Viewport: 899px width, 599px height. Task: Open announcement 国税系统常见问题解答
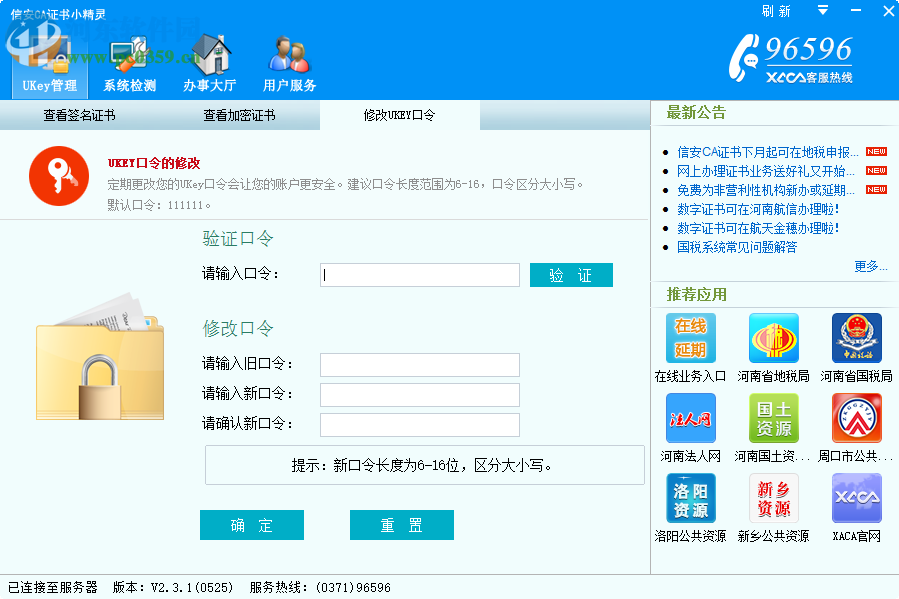click(x=737, y=247)
